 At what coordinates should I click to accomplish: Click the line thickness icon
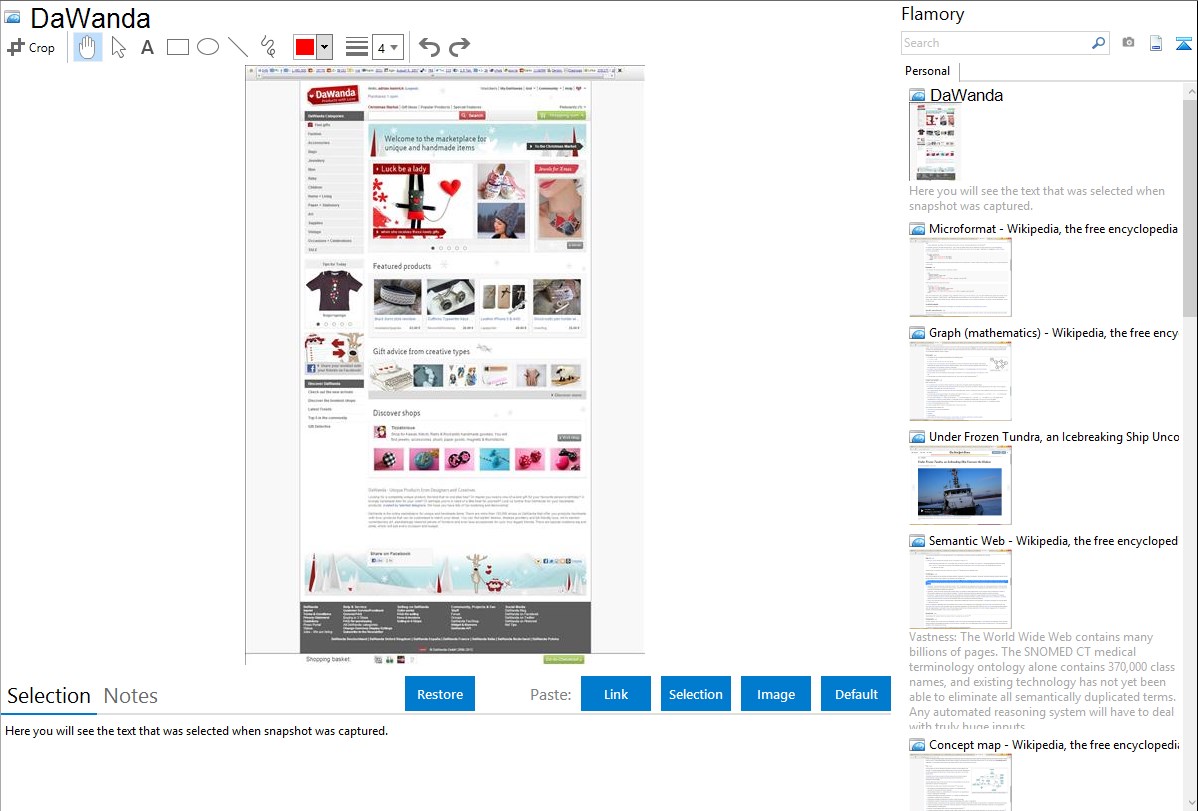point(357,47)
